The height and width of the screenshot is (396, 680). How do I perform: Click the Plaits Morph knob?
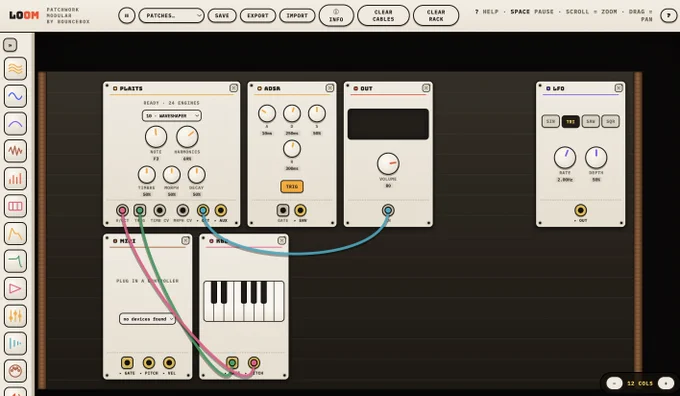click(172, 175)
